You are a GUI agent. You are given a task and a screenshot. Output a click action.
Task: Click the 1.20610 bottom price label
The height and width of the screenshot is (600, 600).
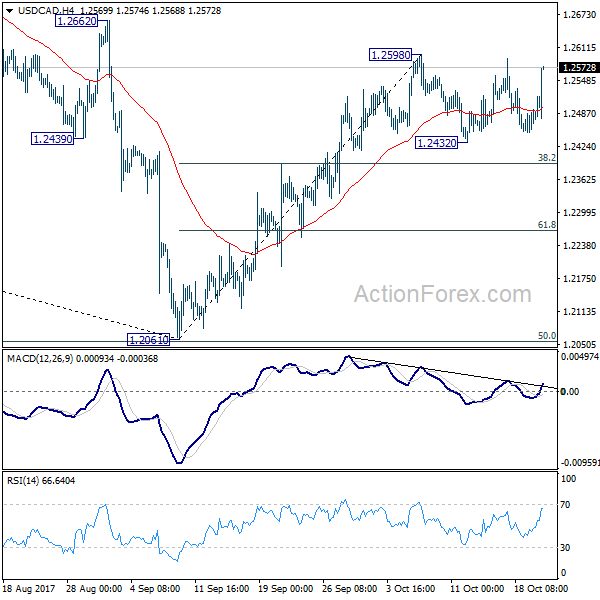tap(148, 339)
